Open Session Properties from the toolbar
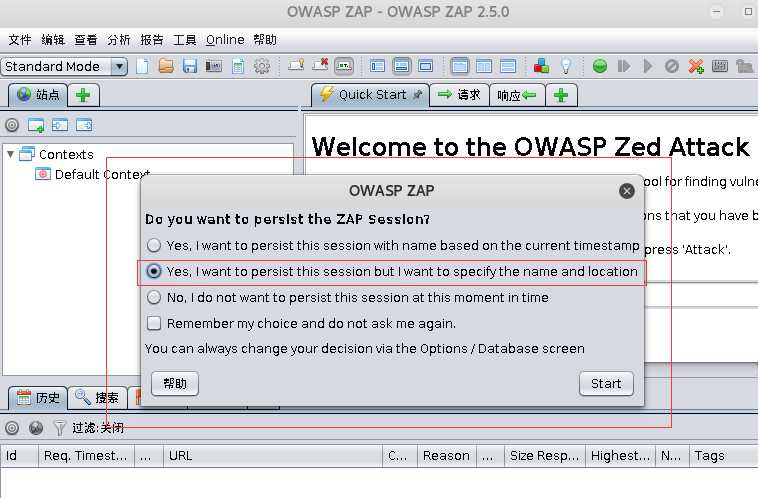This screenshot has width=758, height=498. [238, 66]
